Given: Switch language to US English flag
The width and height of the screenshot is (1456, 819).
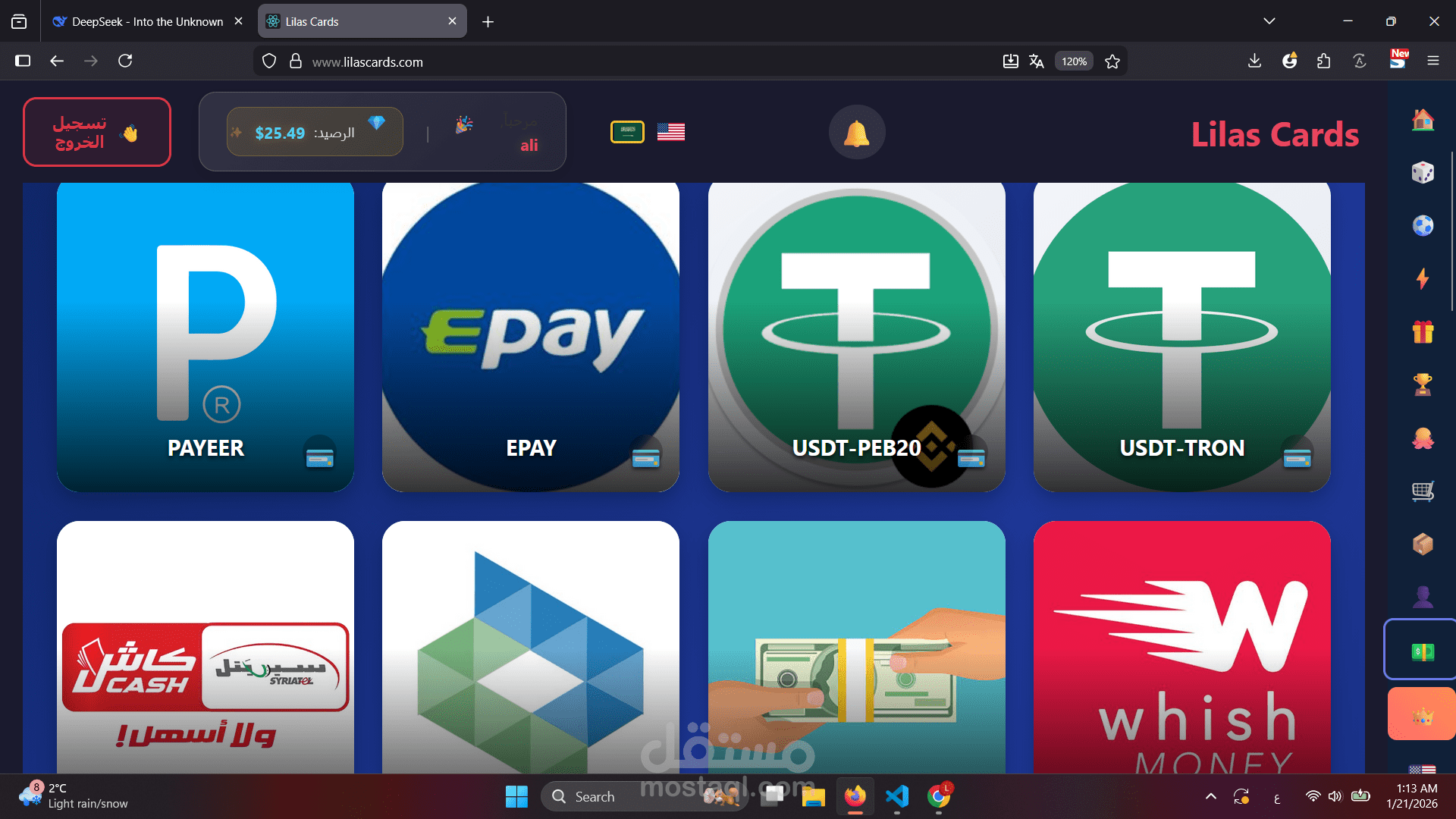Looking at the screenshot, I should click(x=670, y=132).
